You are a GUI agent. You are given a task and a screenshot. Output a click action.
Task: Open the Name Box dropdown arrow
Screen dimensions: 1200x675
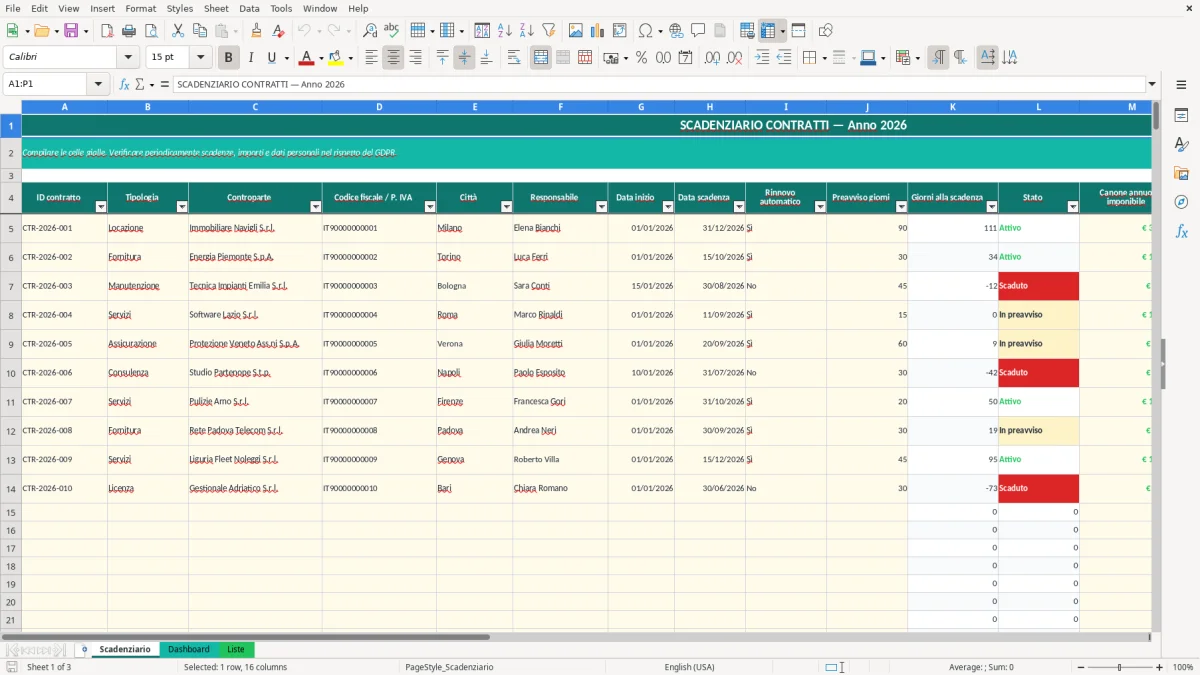point(99,84)
